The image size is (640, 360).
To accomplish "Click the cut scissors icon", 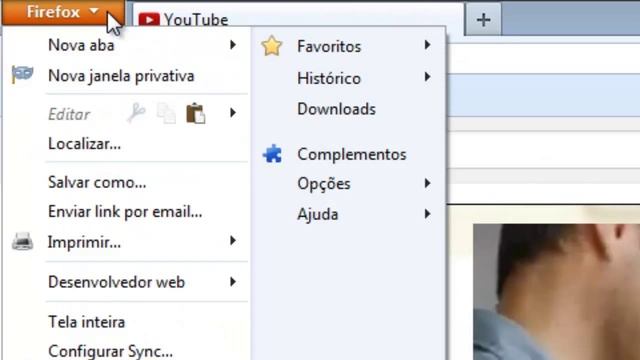I will 136,113.
